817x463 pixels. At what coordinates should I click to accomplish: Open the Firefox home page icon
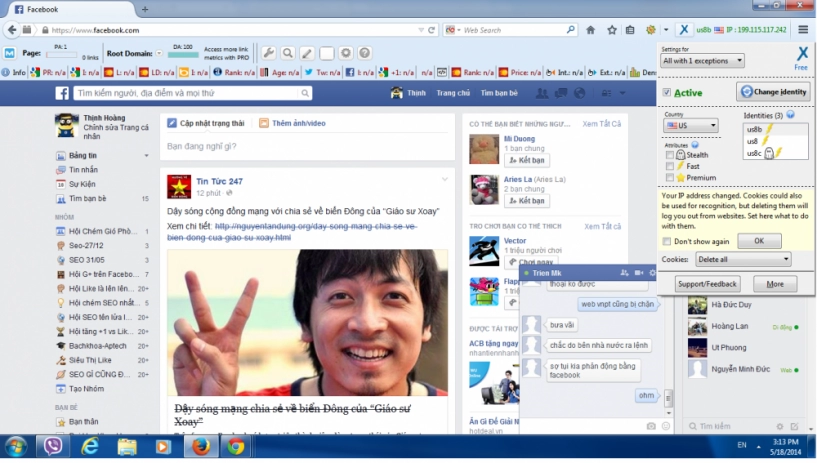click(x=590, y=30)
